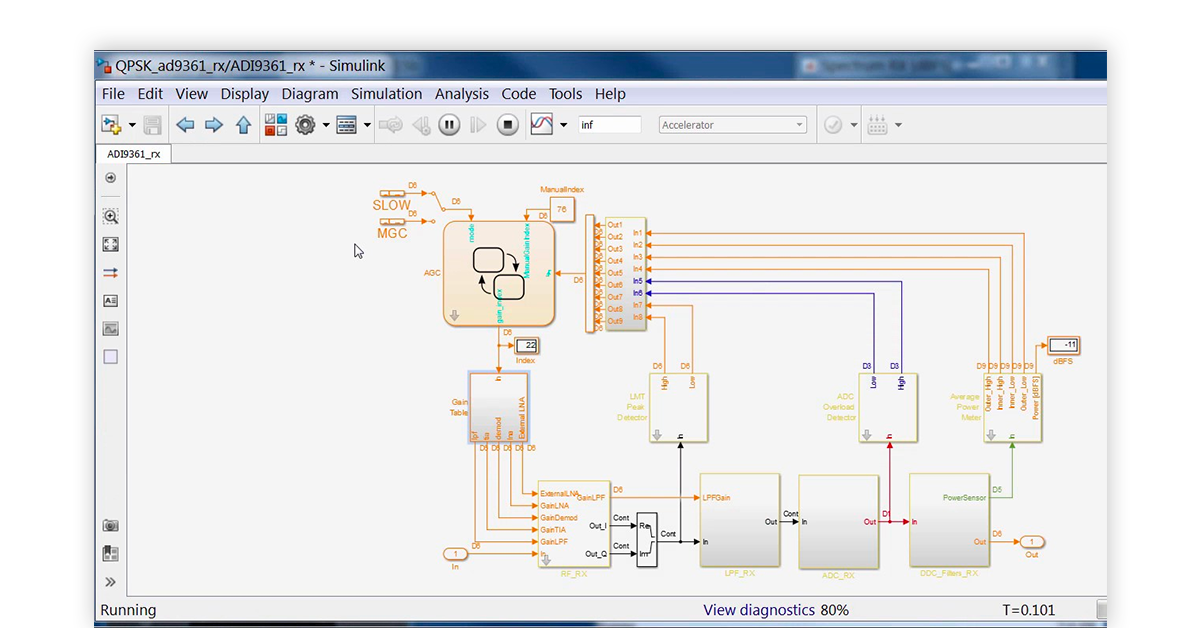The height and width of the screenshot is (628, 1200).
Task: Click Hide/Show Model Browser palette icon
Action: 111,178
